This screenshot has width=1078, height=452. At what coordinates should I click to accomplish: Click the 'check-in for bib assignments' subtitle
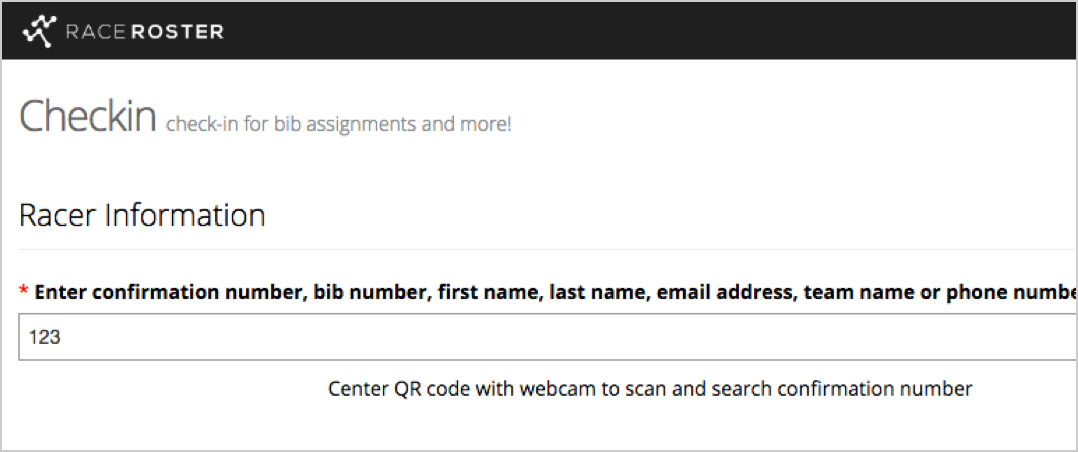pos(338,125)
